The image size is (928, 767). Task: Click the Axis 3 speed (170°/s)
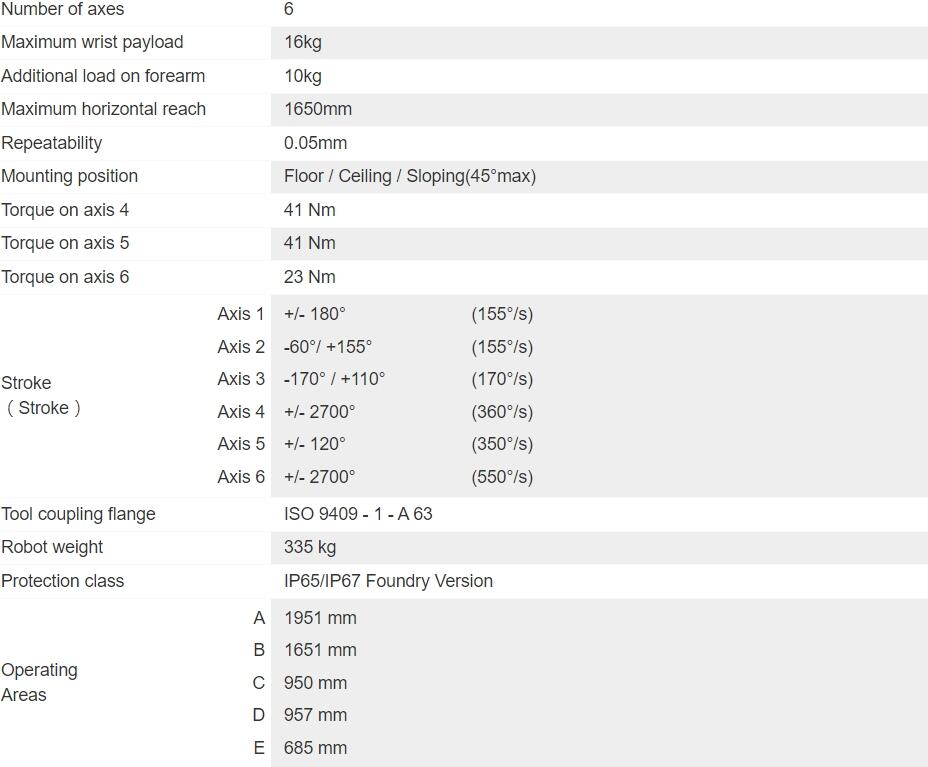(502, 379)
